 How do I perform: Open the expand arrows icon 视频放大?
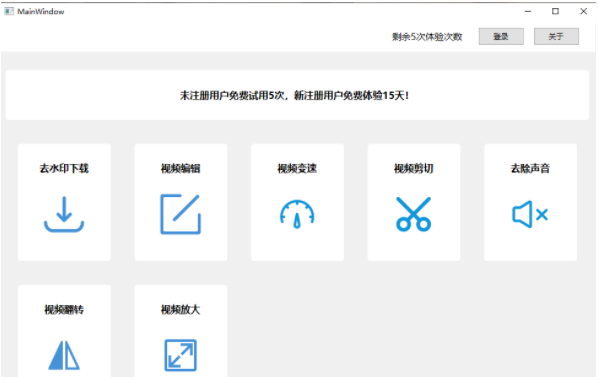tap(180, 355)
